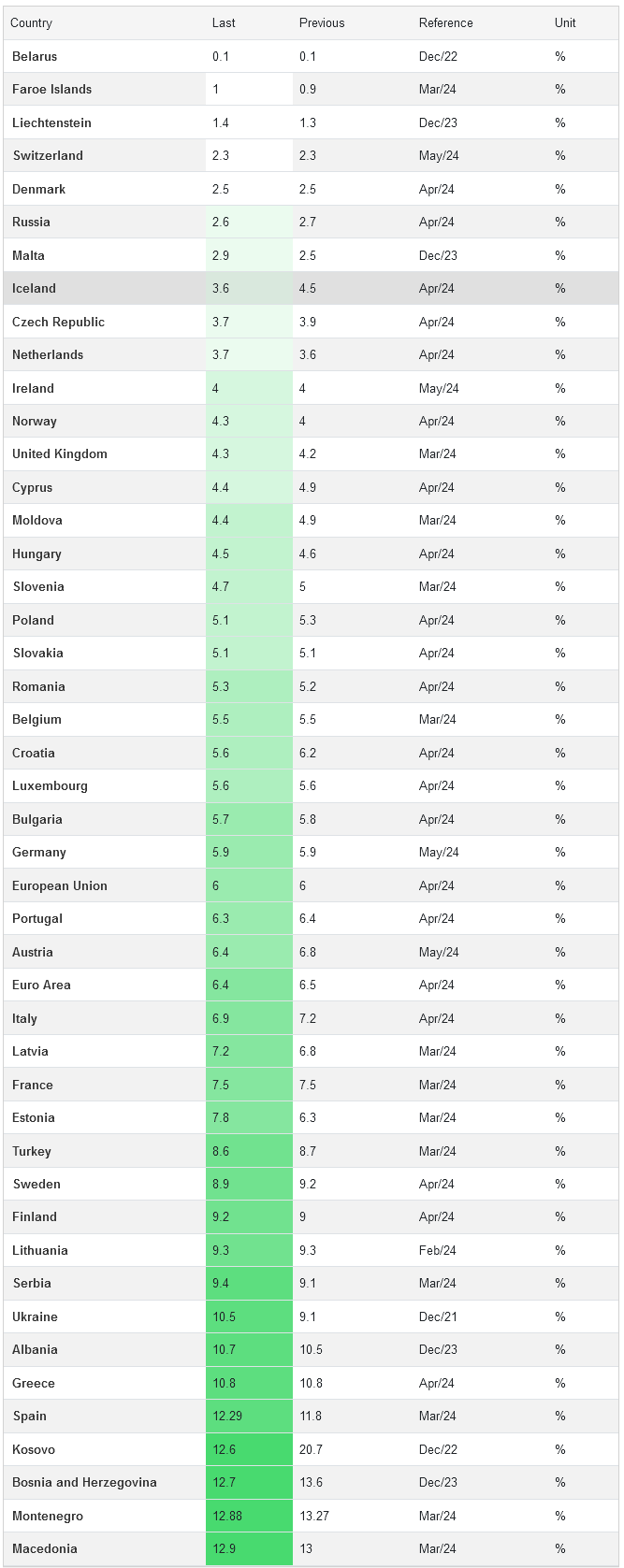The image size is (624, 1568).
Task: Click Kosovo's 20.7 previous value cell
Action: (311, 1450)
